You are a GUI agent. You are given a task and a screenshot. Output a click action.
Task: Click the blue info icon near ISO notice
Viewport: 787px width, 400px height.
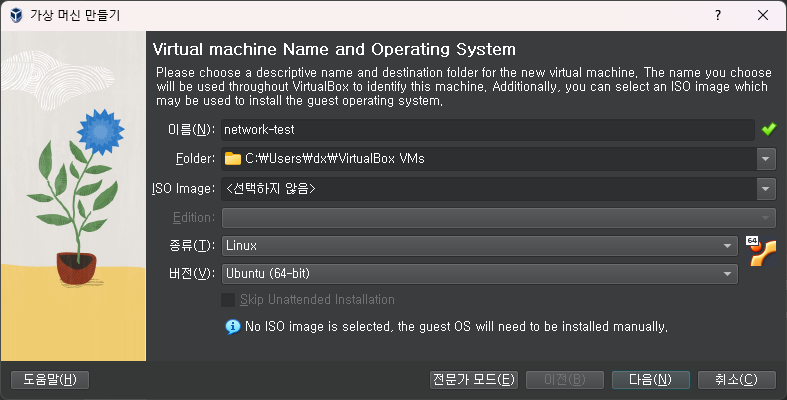232,327
